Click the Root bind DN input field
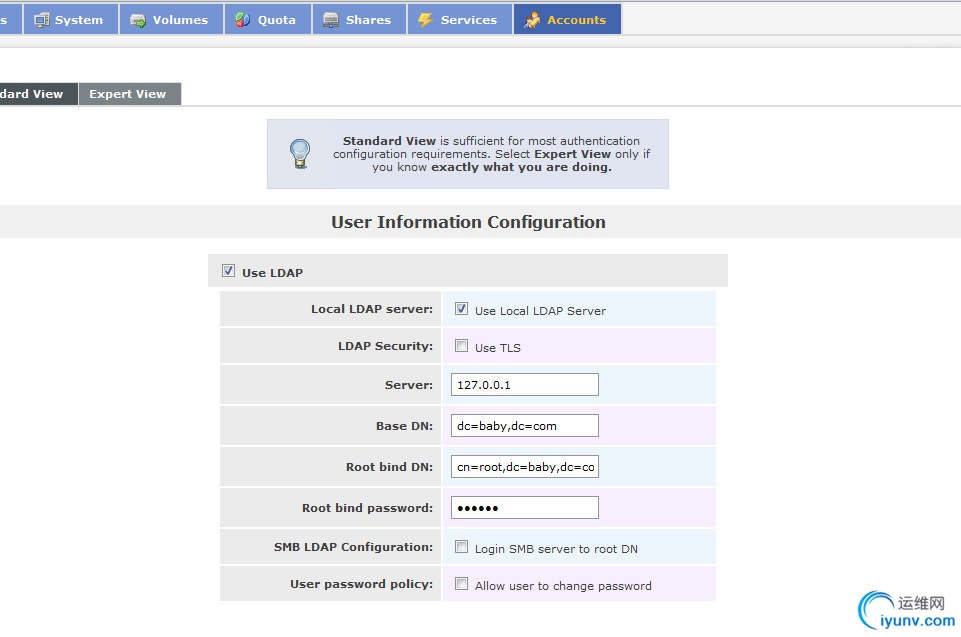961x637 pixels. click(x=524, y=467)
